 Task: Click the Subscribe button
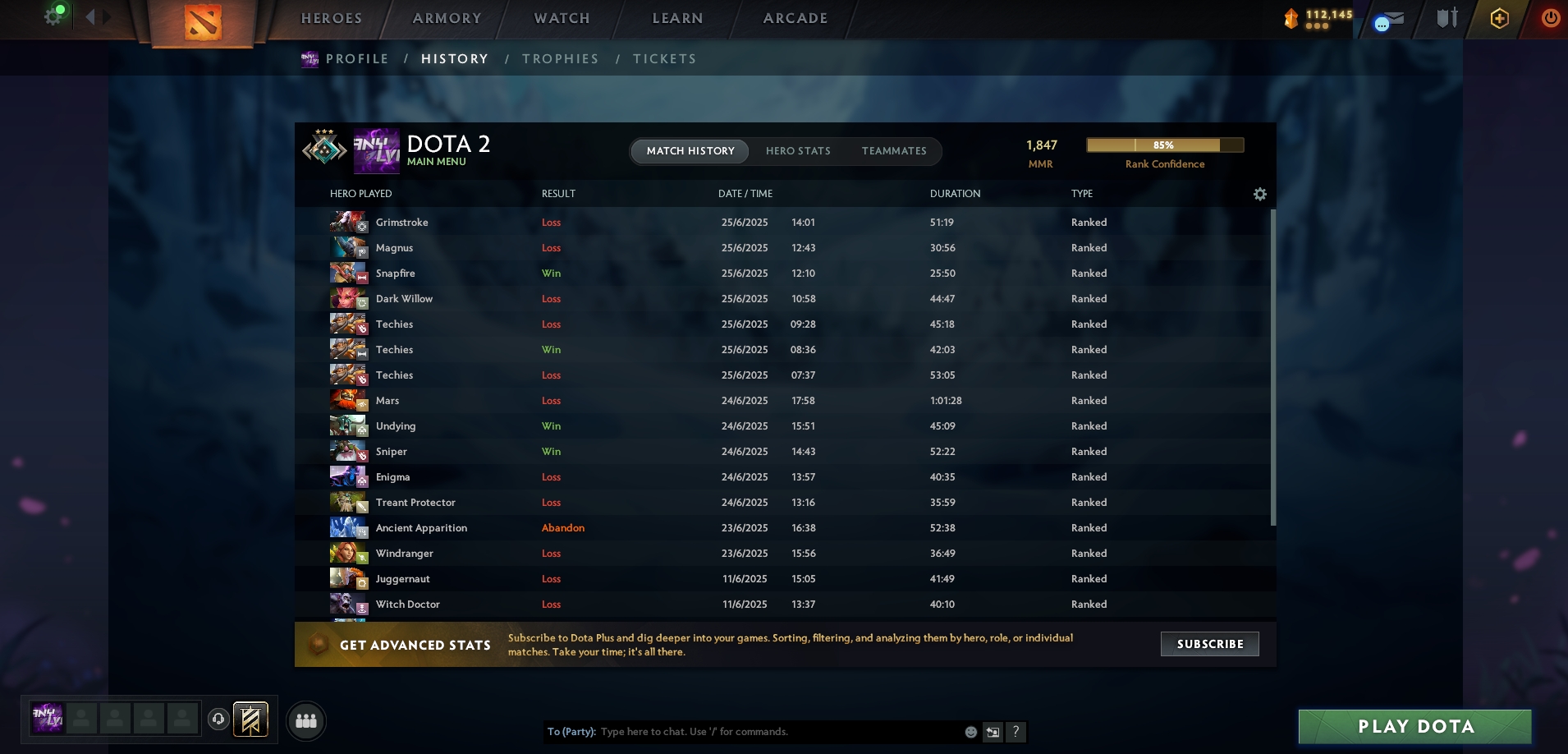[x=1210, y=644]
